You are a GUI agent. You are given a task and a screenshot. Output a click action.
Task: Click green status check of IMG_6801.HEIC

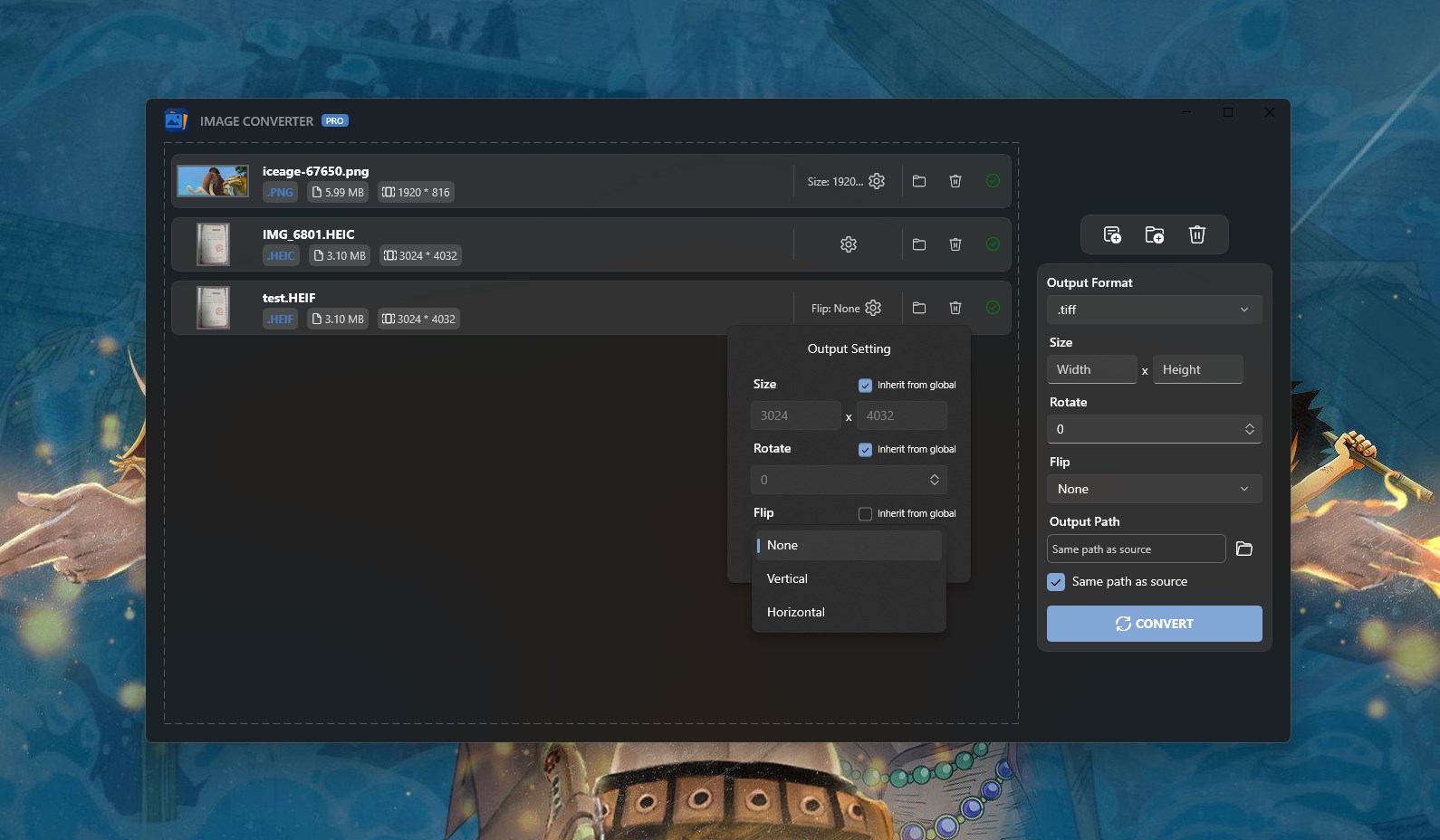tap(993, 244)
